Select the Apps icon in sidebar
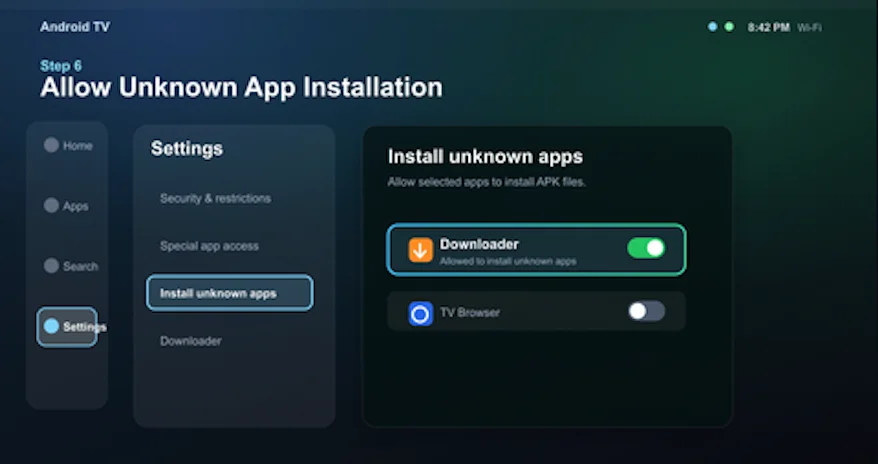 [x=52, y=205]
